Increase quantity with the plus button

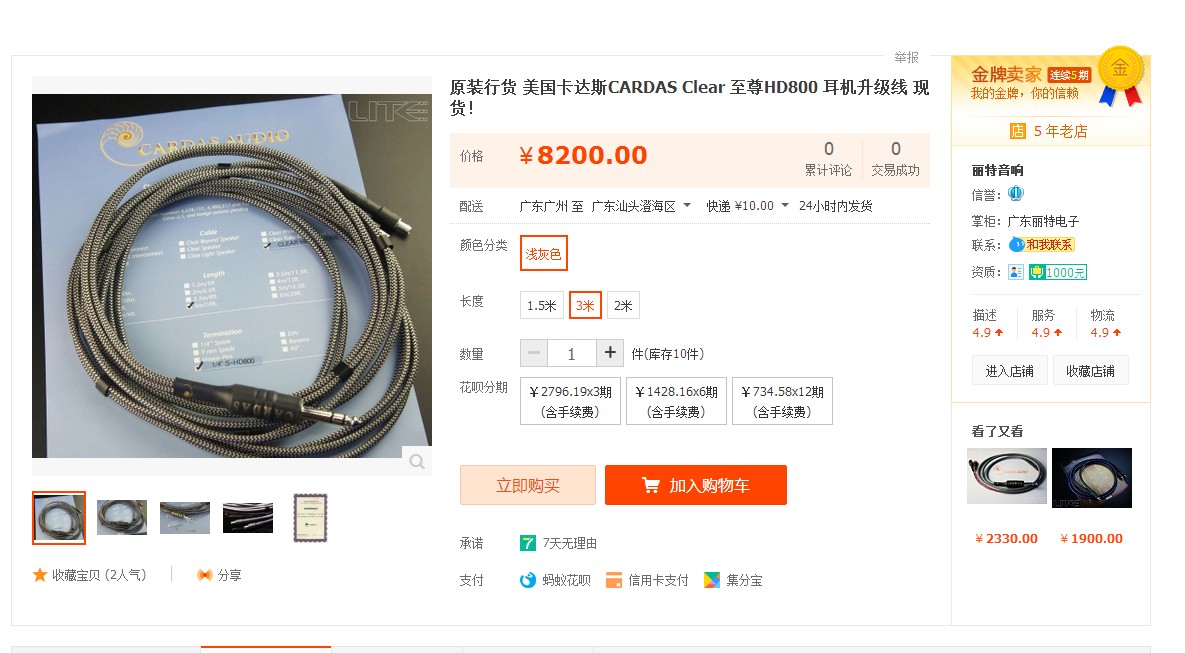pyautogui.click(x=610, y=353)
